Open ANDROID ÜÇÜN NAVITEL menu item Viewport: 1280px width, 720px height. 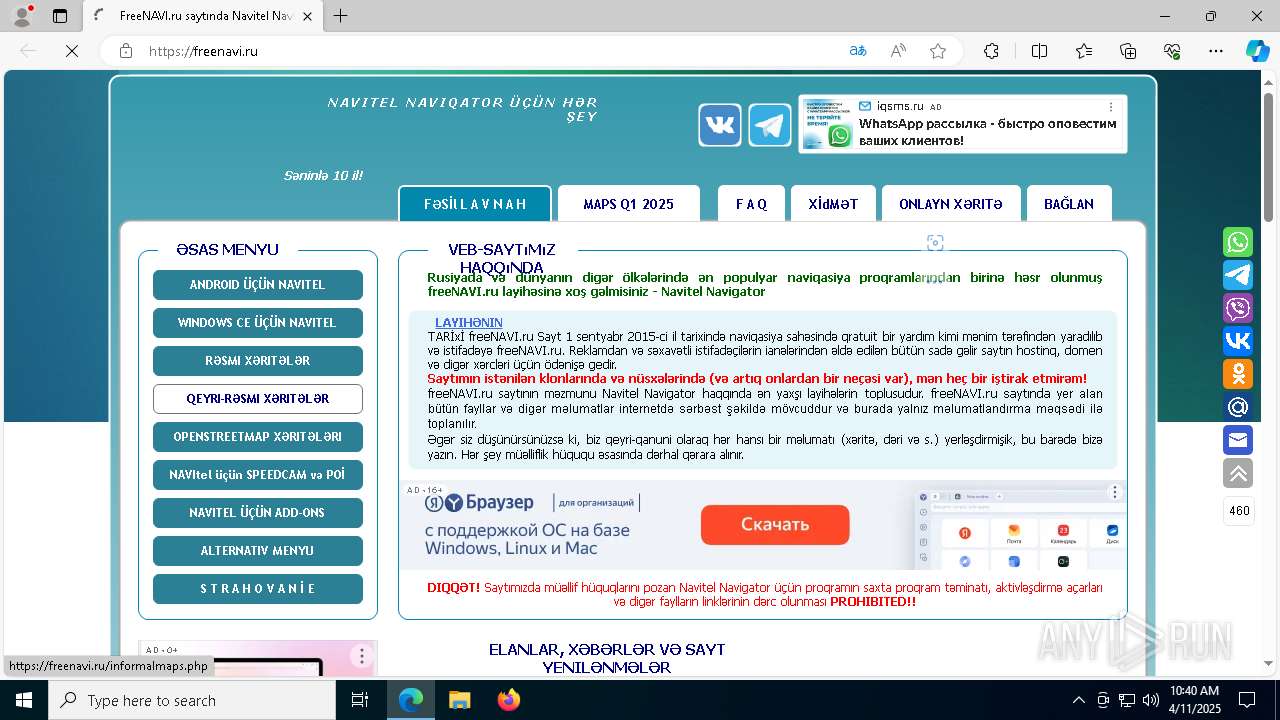coord(258,285)
